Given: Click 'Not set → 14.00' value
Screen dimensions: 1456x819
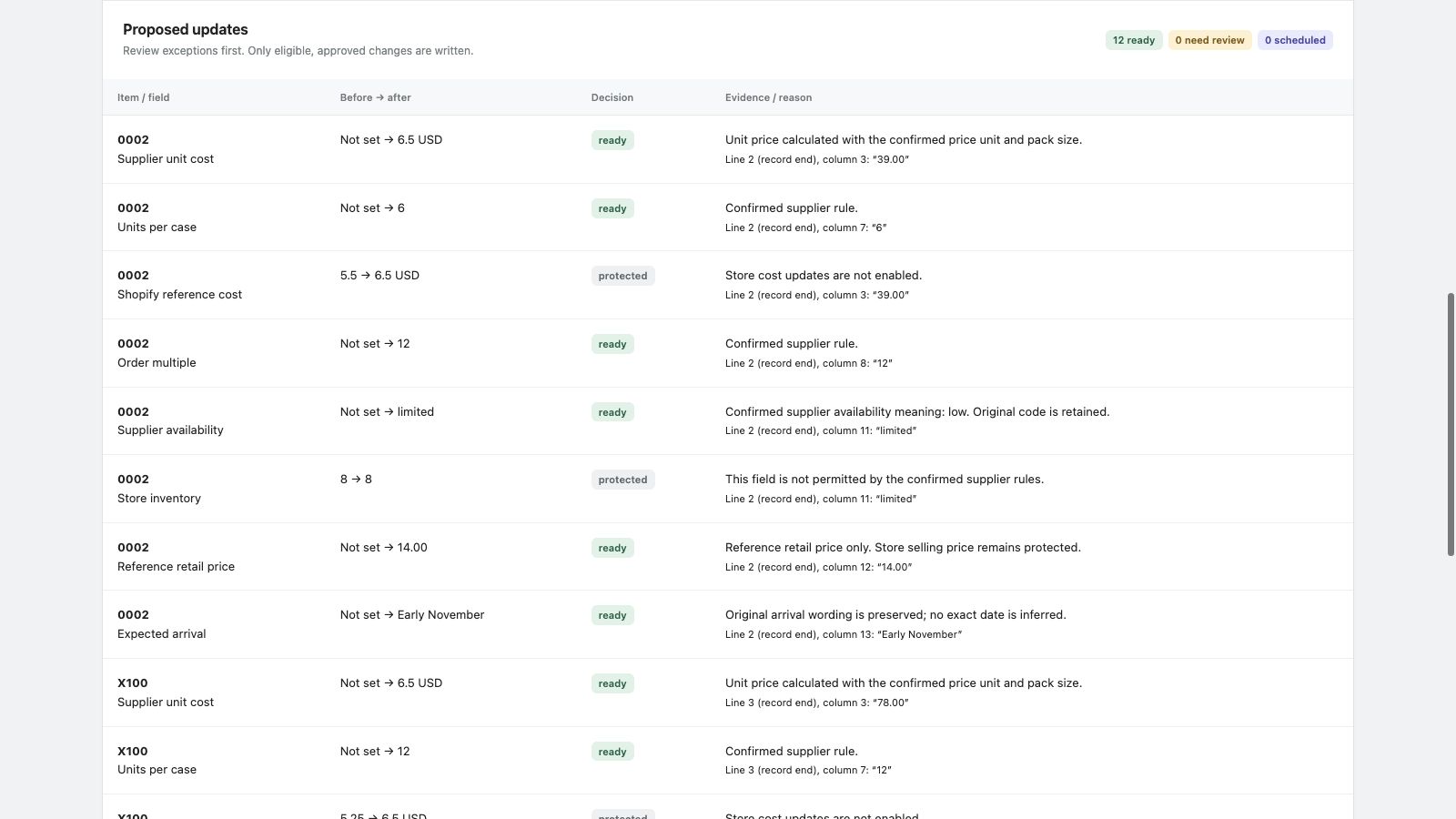Looking at the screenshot, I should coord(383,547).
